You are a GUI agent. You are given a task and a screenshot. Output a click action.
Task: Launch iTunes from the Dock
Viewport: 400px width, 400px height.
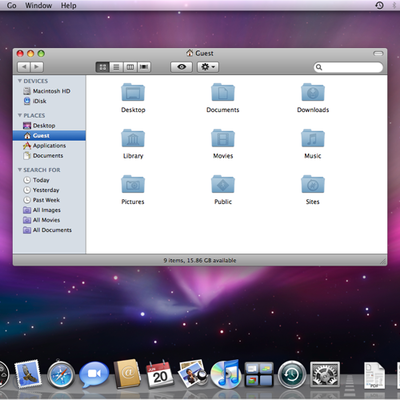[226, 374]
